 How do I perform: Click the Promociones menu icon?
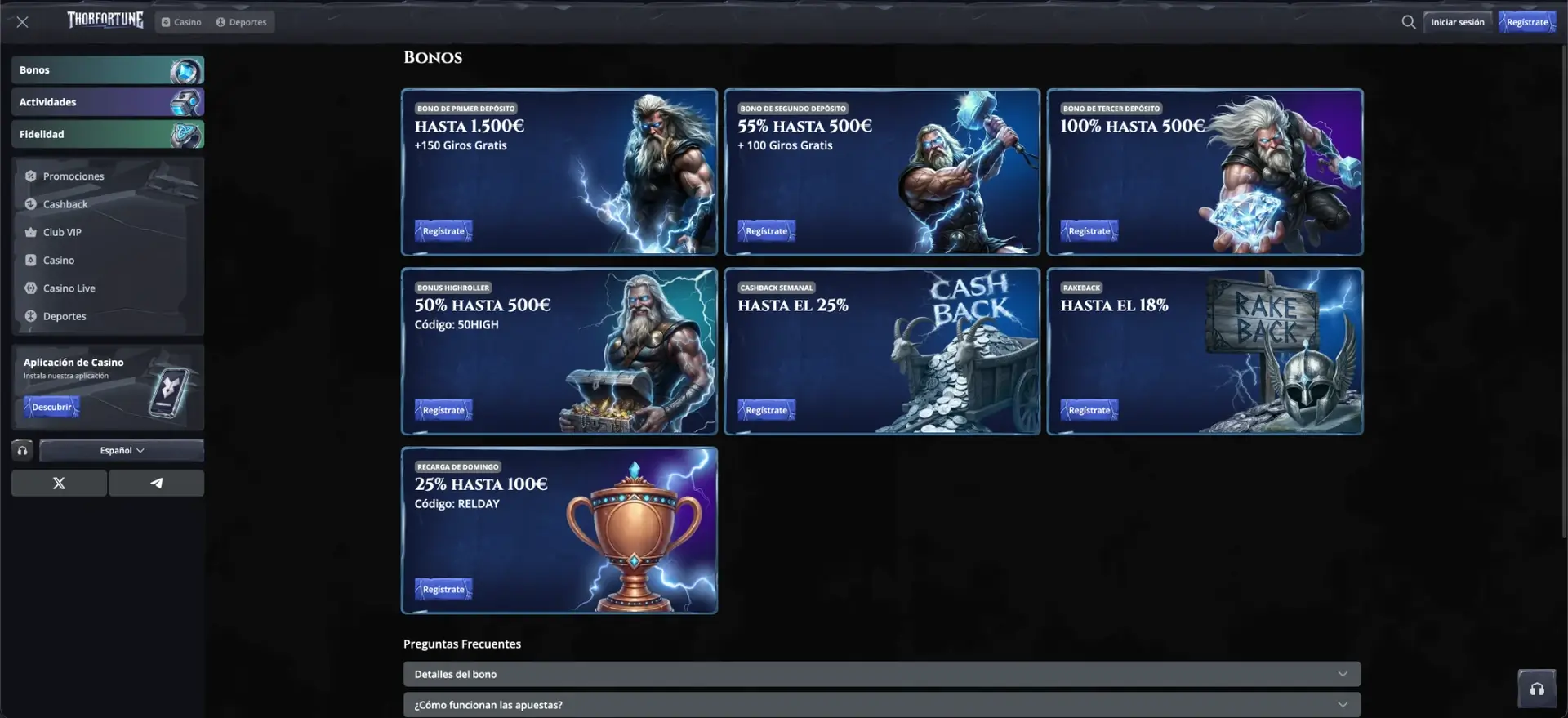[30, 176]
